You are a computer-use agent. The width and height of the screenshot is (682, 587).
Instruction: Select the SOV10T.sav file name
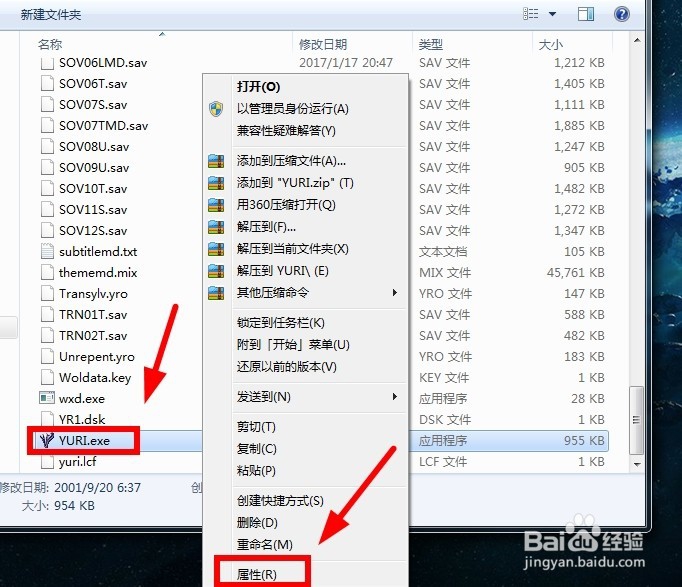93,188
